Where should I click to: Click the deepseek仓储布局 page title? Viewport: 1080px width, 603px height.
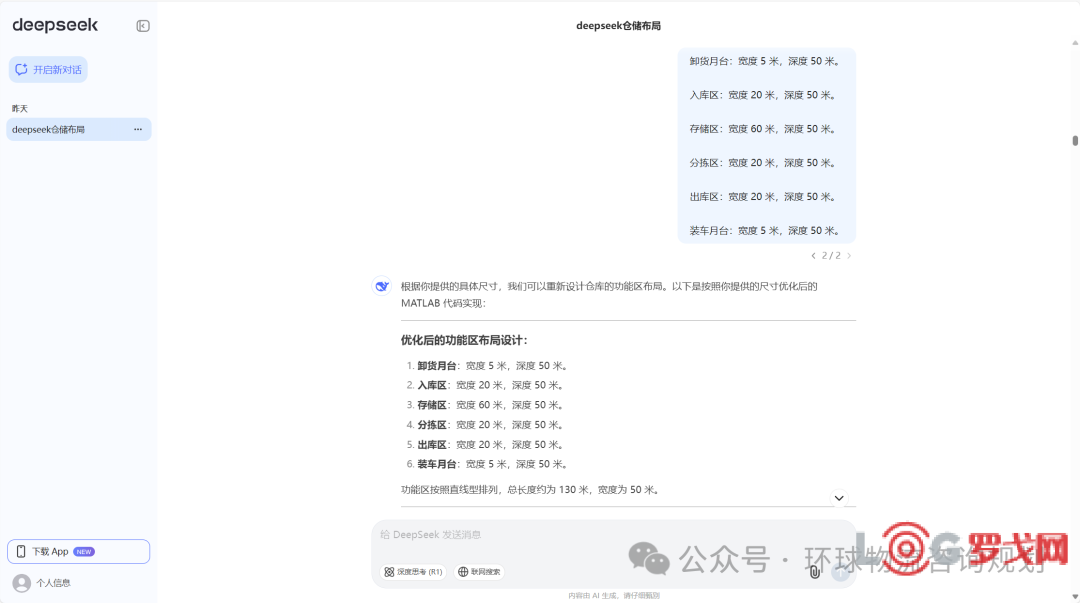(618, 26)
